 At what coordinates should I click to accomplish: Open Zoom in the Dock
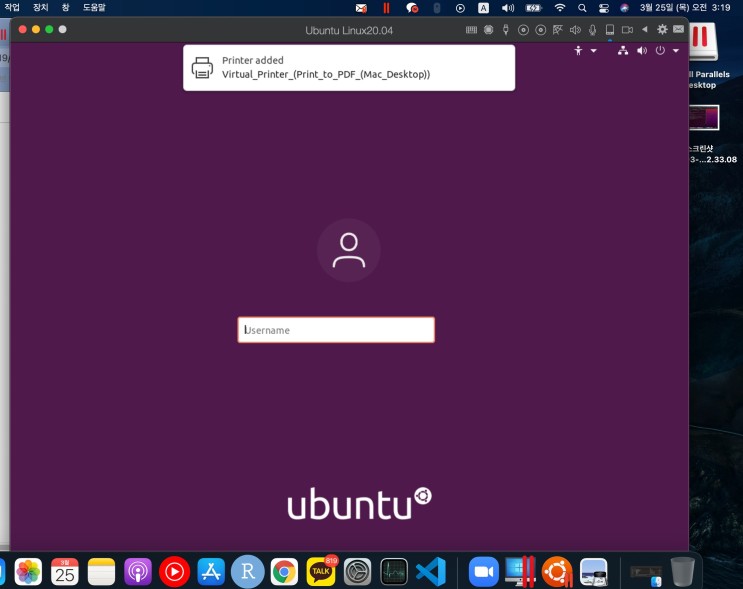484,571
